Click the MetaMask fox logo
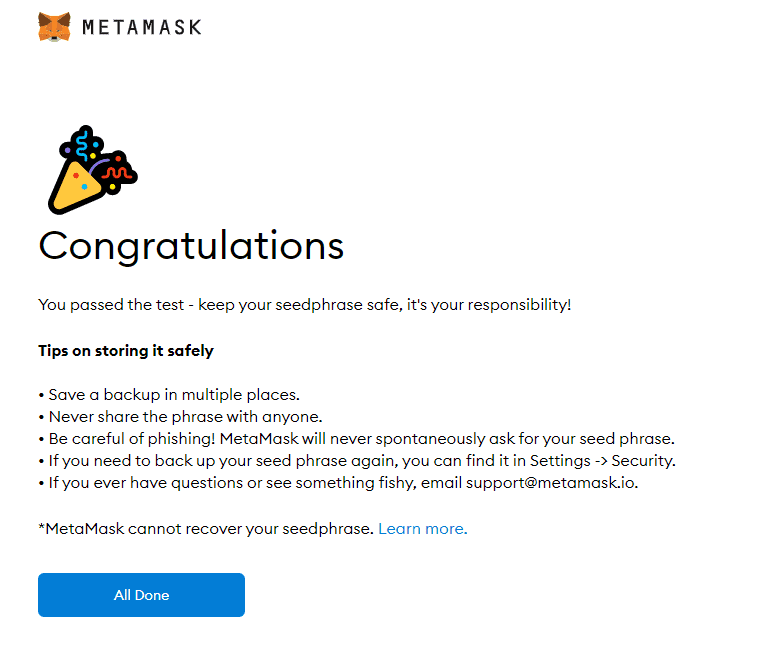Screen dimensions: 776x662 (54, 27)
